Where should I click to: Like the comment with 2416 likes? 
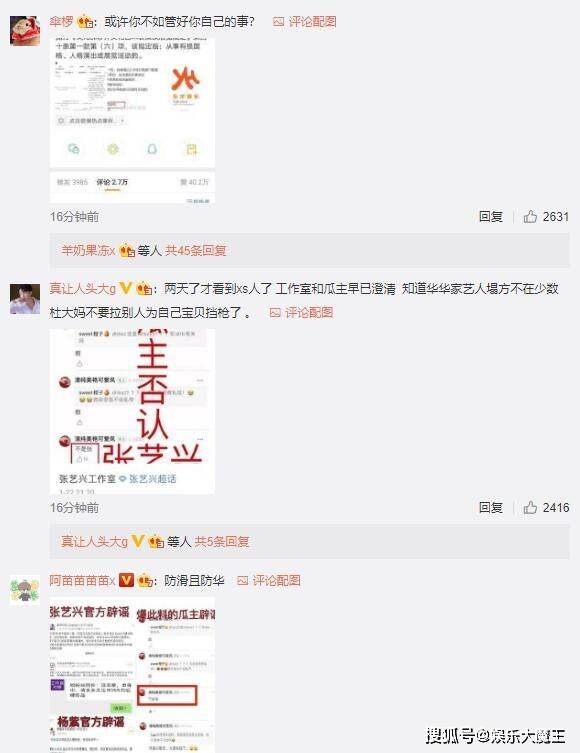point(530,508)
